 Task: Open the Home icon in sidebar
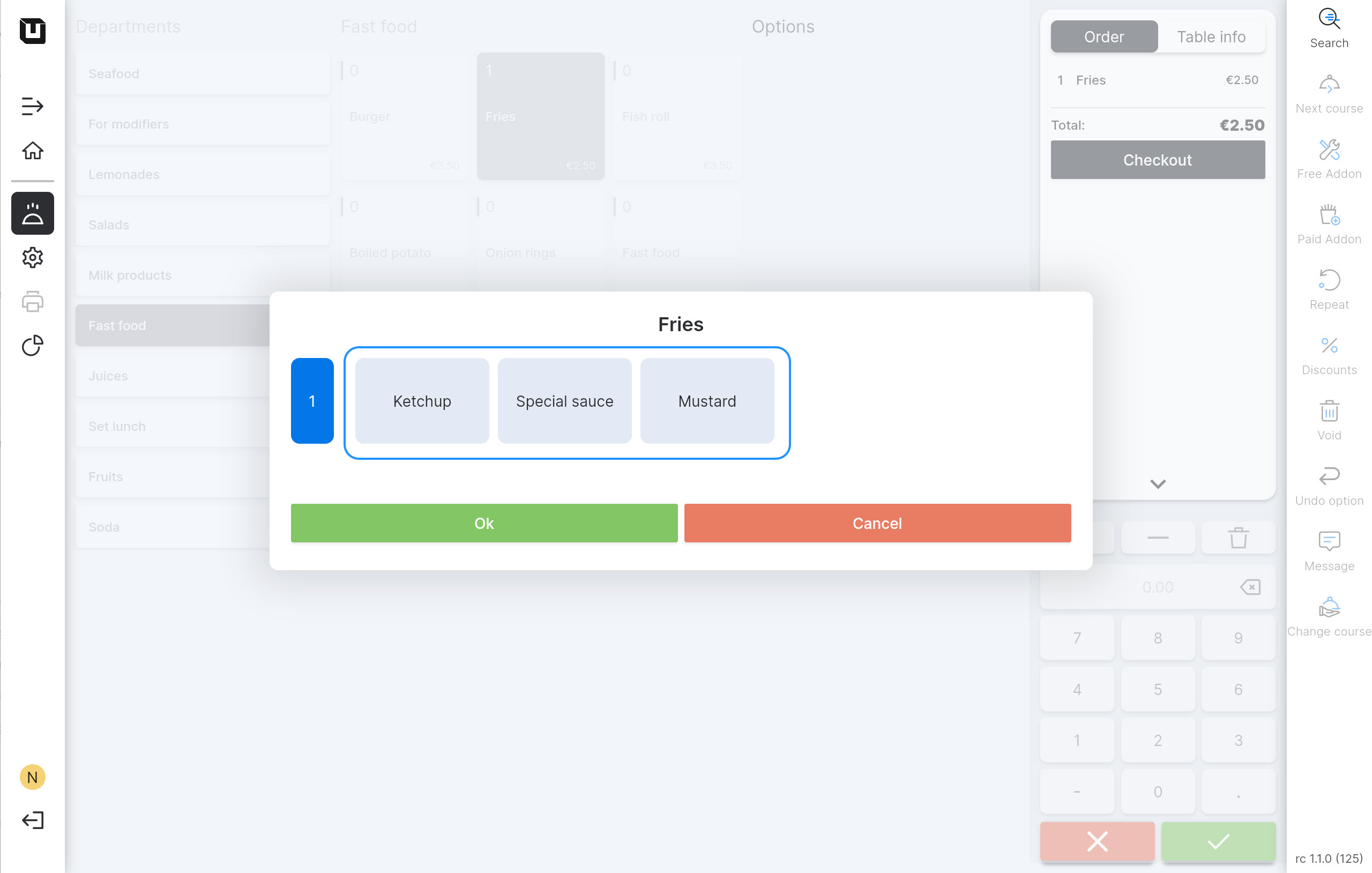(x=33, y=151)
